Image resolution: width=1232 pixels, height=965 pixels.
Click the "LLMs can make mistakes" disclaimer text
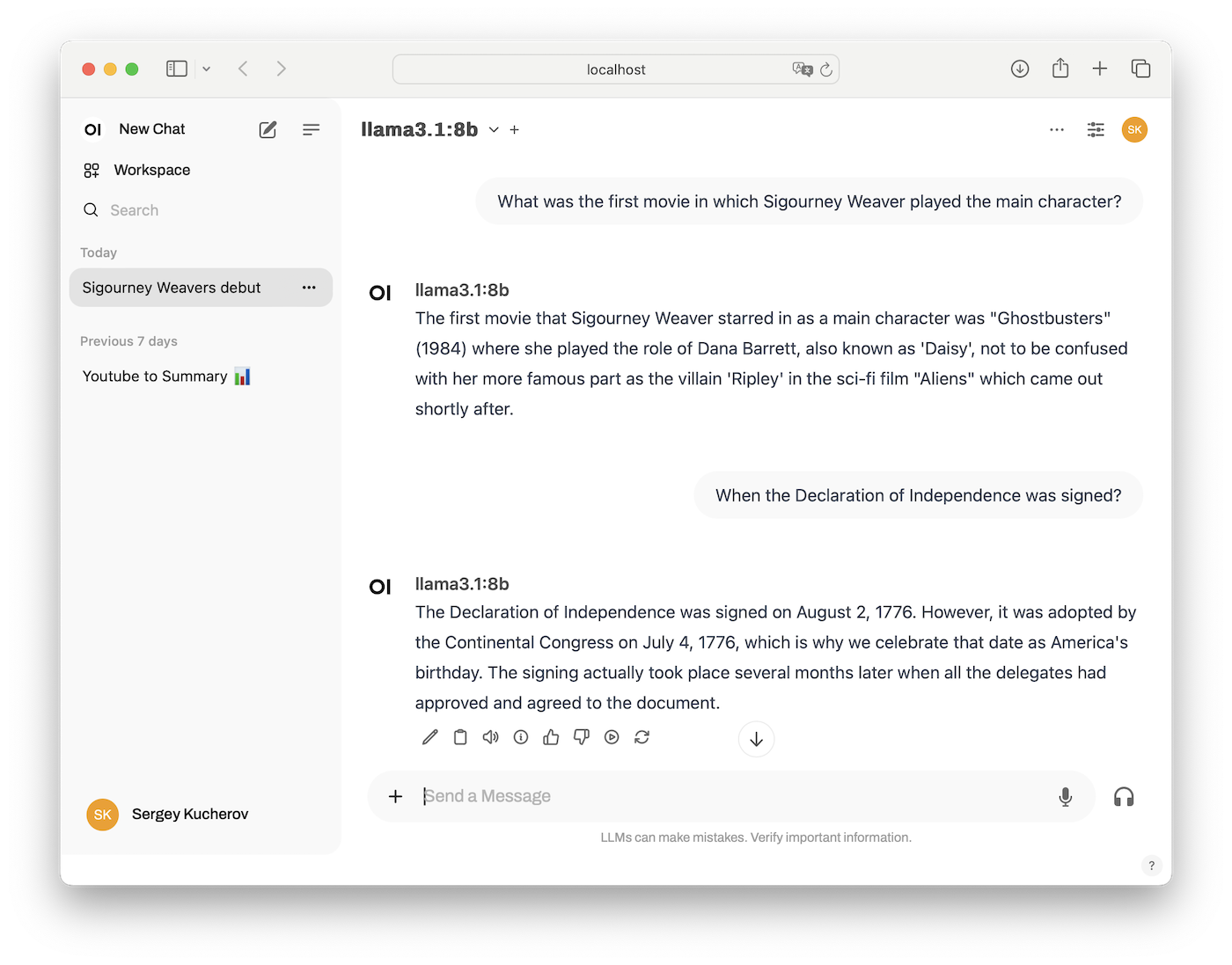(756, 837)
